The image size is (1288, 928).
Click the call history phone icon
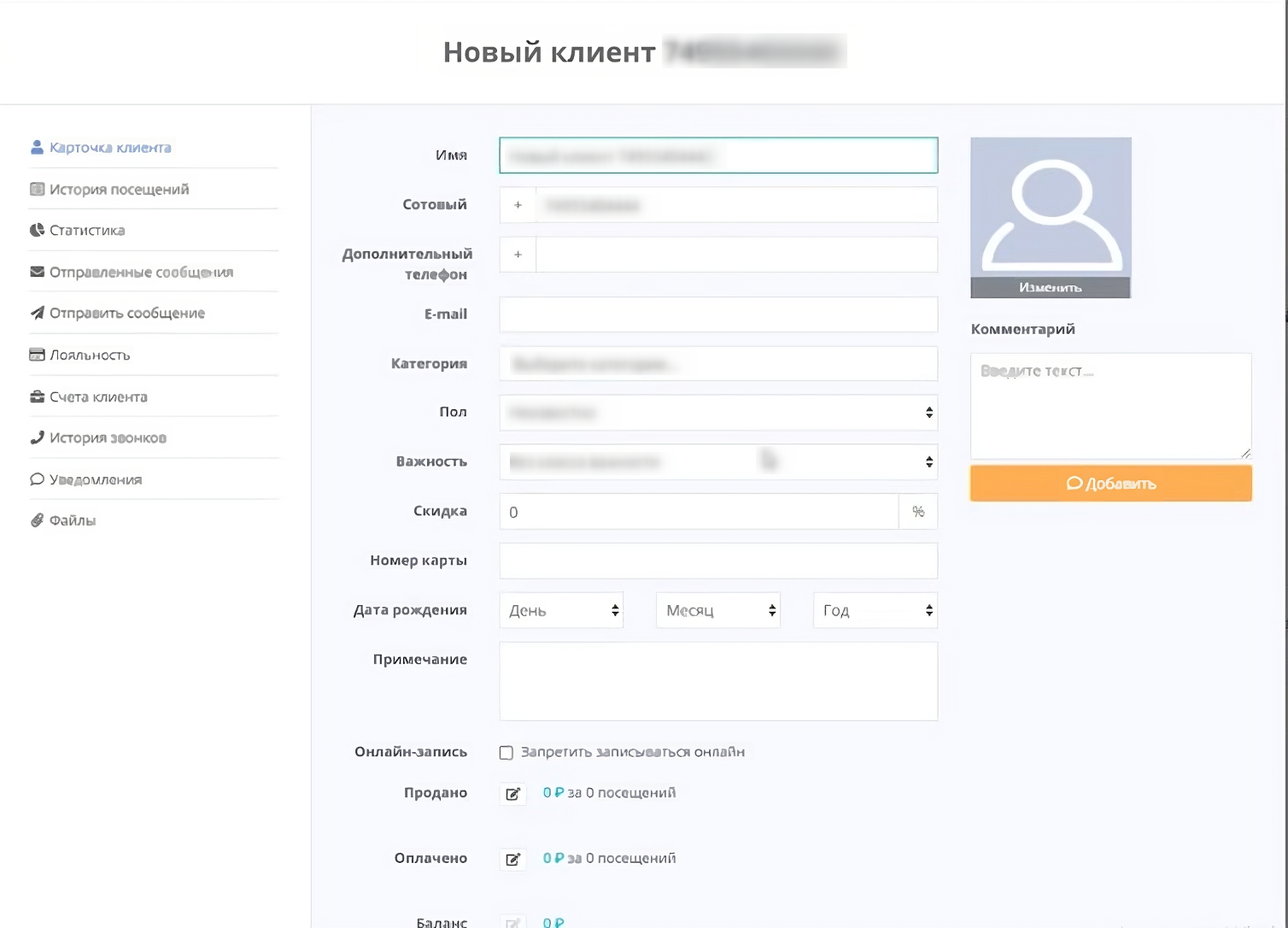click(x=37, y=438)
